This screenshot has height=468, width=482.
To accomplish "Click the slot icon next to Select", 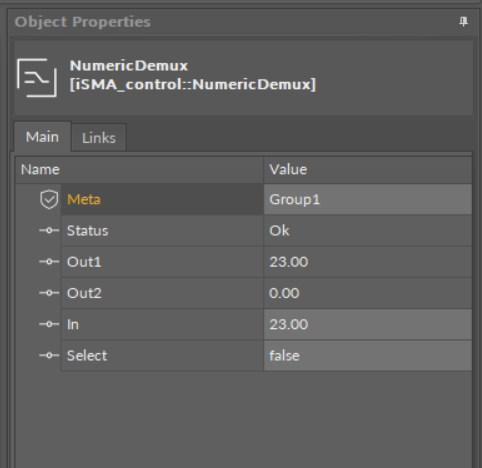I will tap(49, 355).
